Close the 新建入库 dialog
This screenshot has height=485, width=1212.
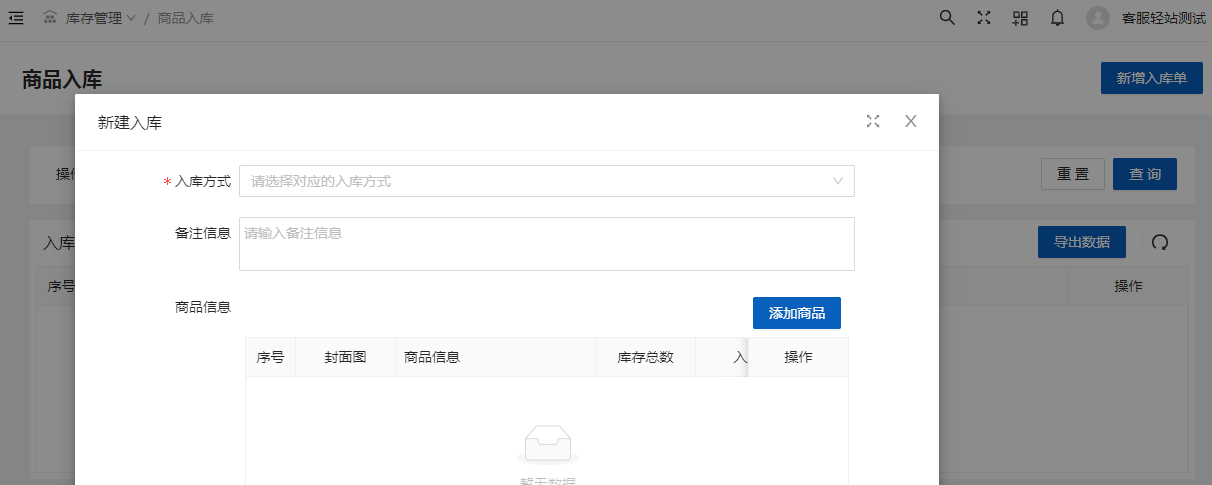pos(910,121)
